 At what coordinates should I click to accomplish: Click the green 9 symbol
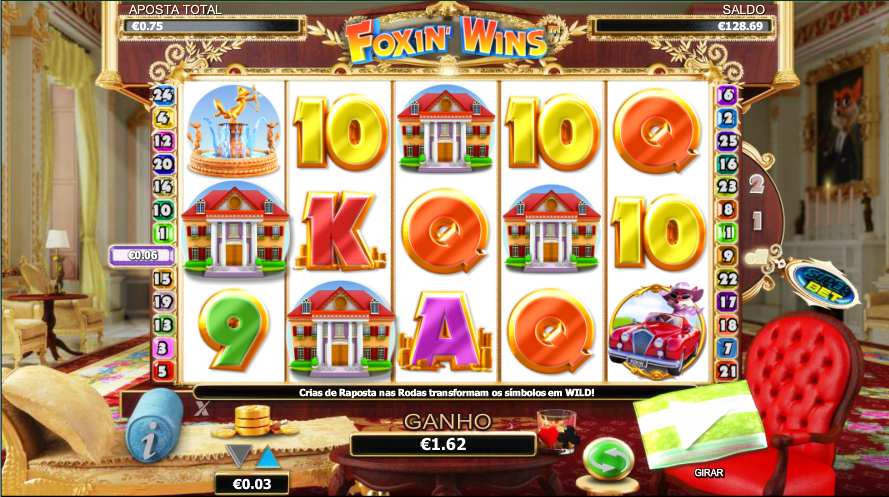pos(234,330)
